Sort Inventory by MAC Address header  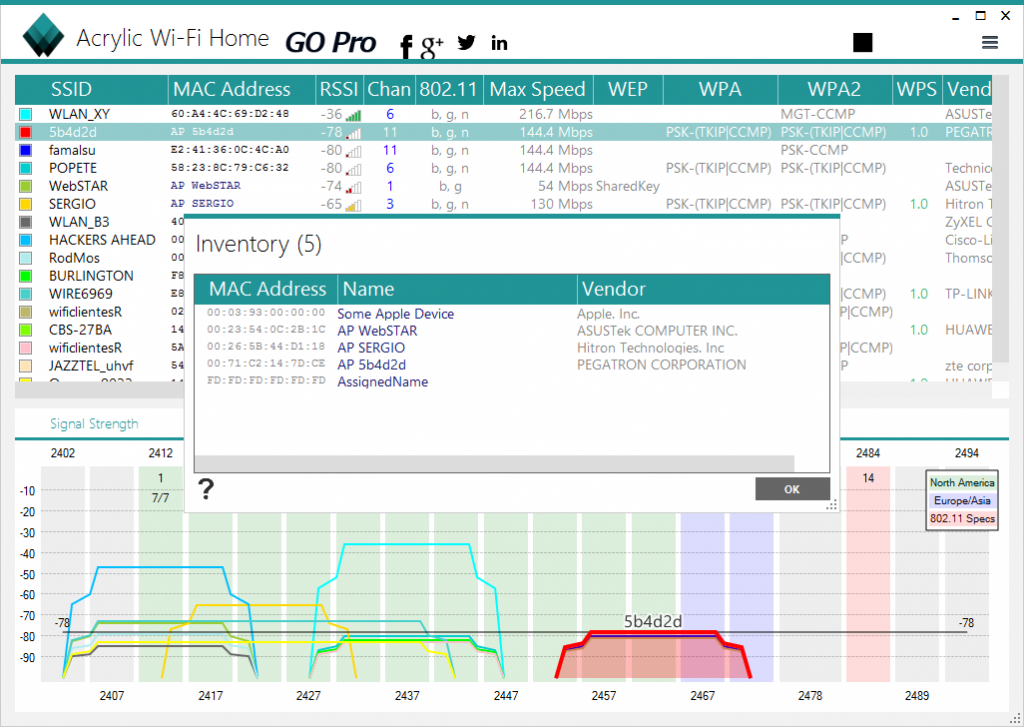[266, 289]
